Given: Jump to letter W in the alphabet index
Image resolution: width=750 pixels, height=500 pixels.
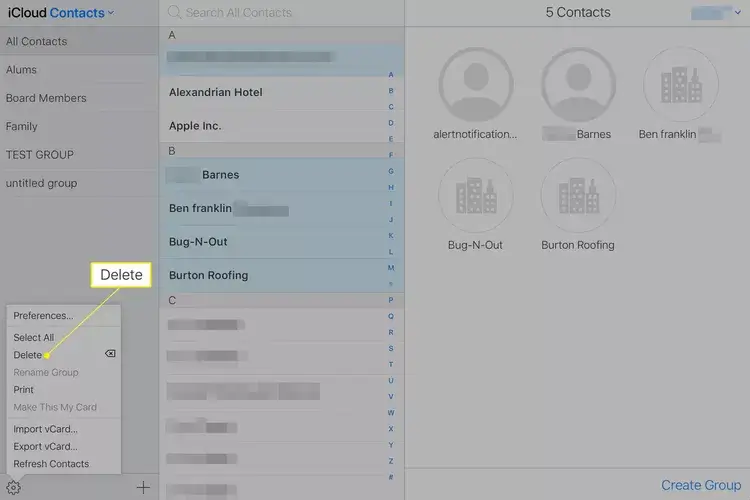Looking at the screenshot, I should click(x=391, y=412).
